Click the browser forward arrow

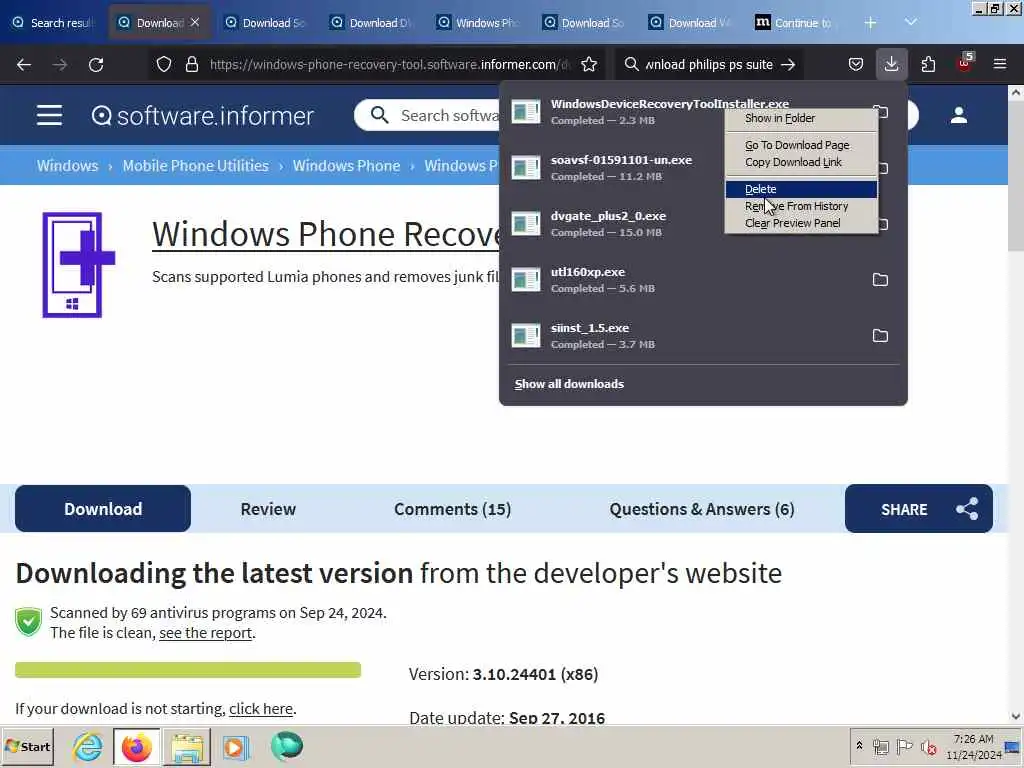pyautogui.click(x=60, y=65)
